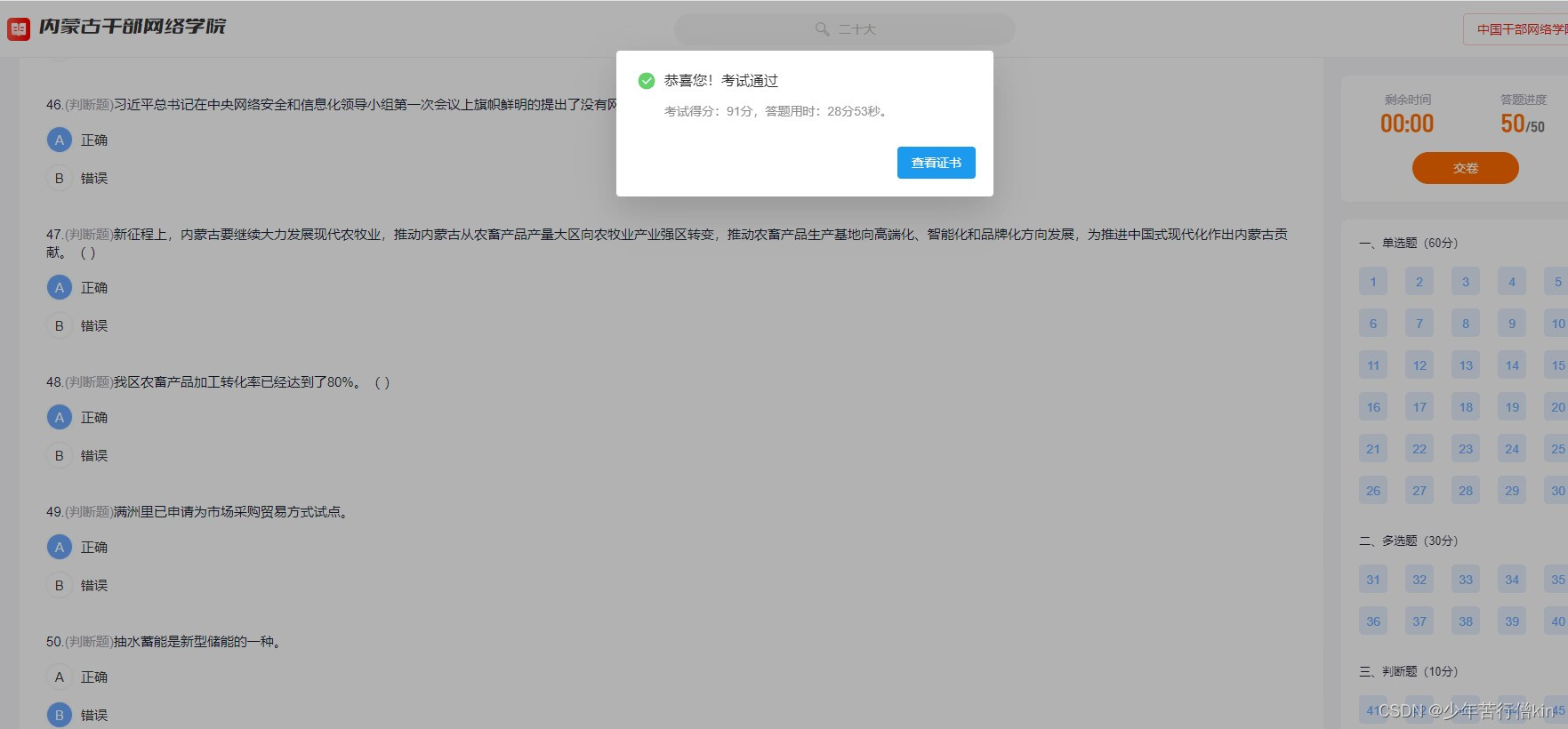Screen dimensions: 1568x729
Task: Jump to question 16 in answer sheet
Action: pos(1373,407)
